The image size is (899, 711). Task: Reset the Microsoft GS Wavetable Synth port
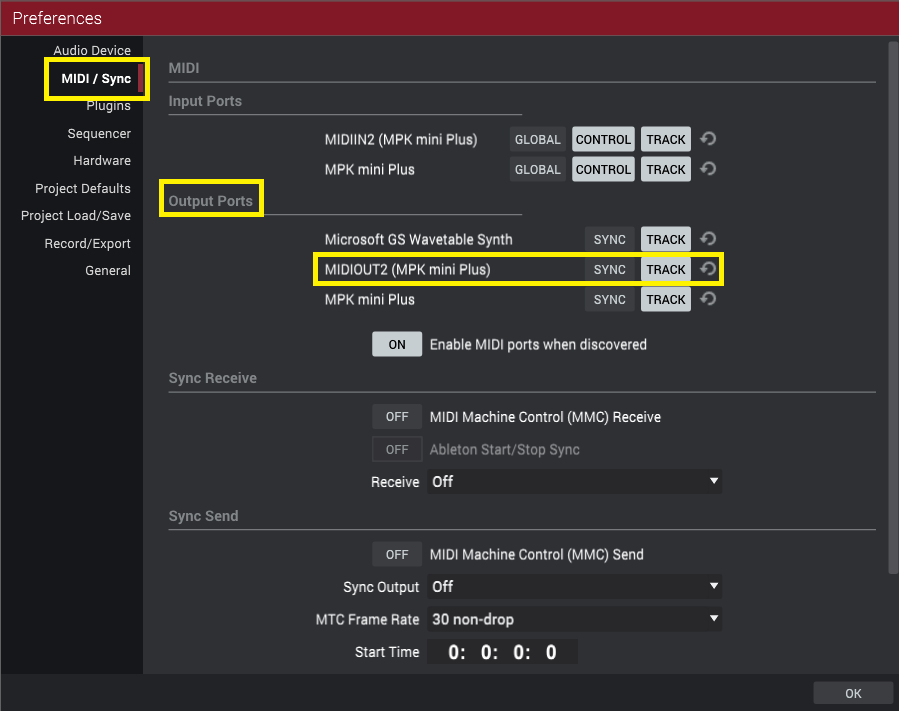click(x=708, y=239)
